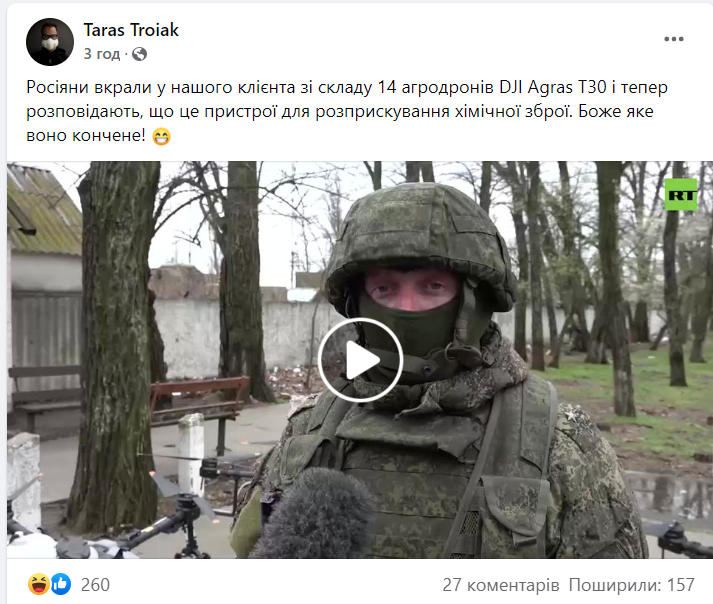The image size is (713, 604).
Task: Click the globe public audience icon
Action: coord(140,54)
